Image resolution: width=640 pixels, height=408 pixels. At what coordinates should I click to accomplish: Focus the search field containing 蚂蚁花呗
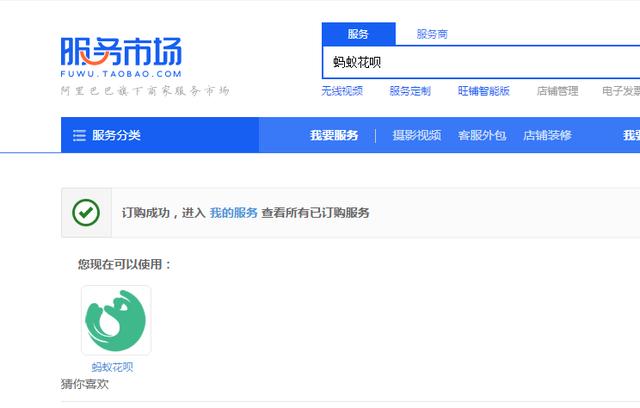tap(481, 62)
